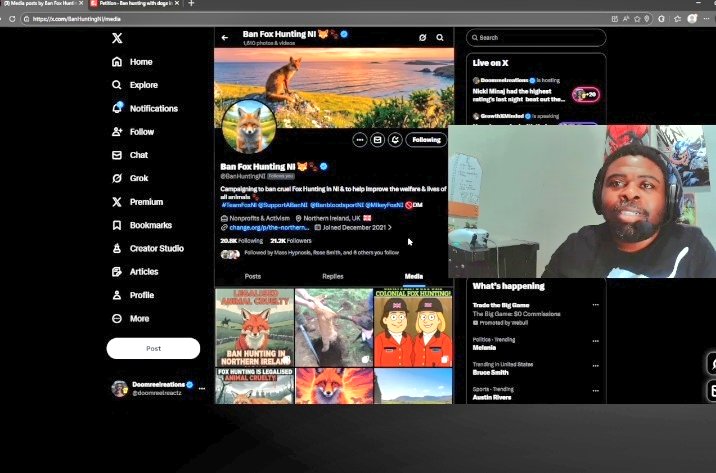716x473 pixels.
Task: Open @BanbloodsportNI mention link
Action: [x=337, y=205]
